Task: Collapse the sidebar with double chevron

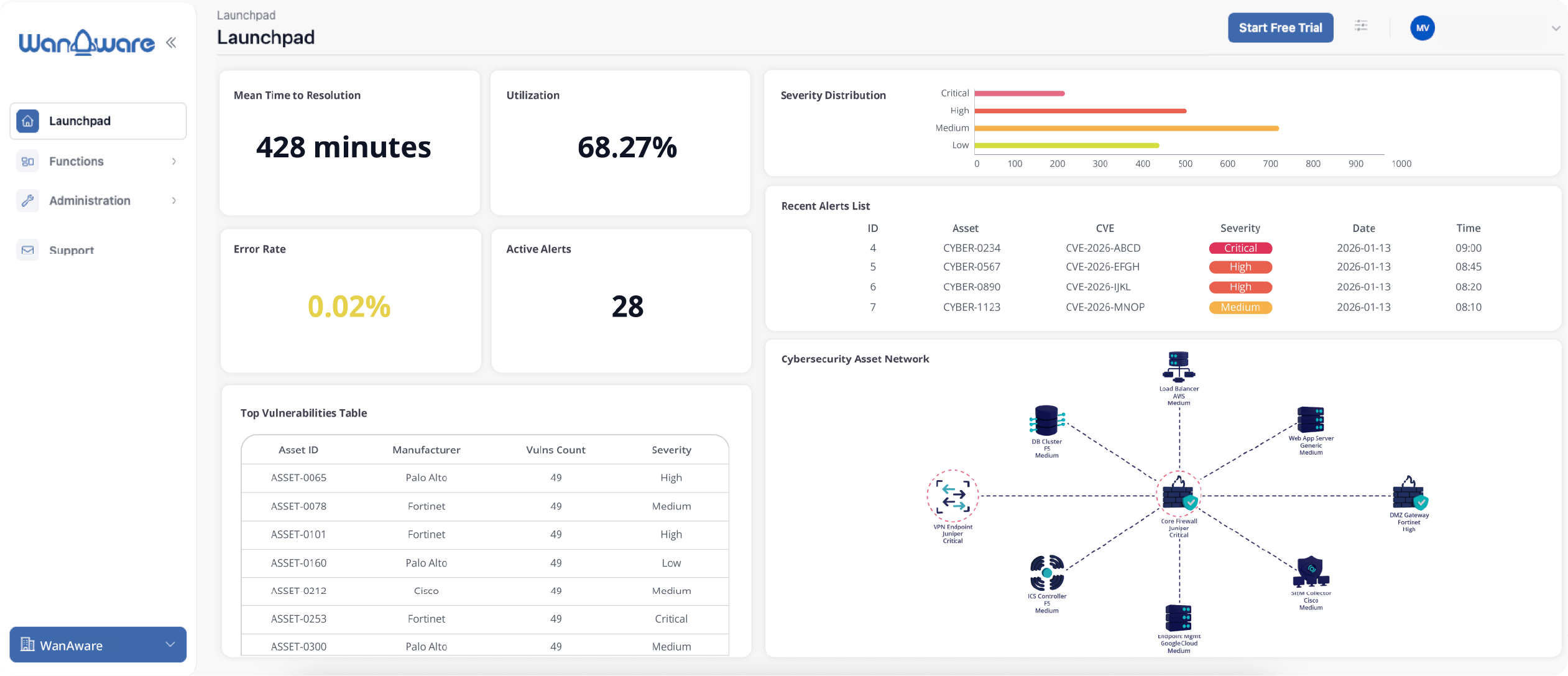Action: (171, 42)
